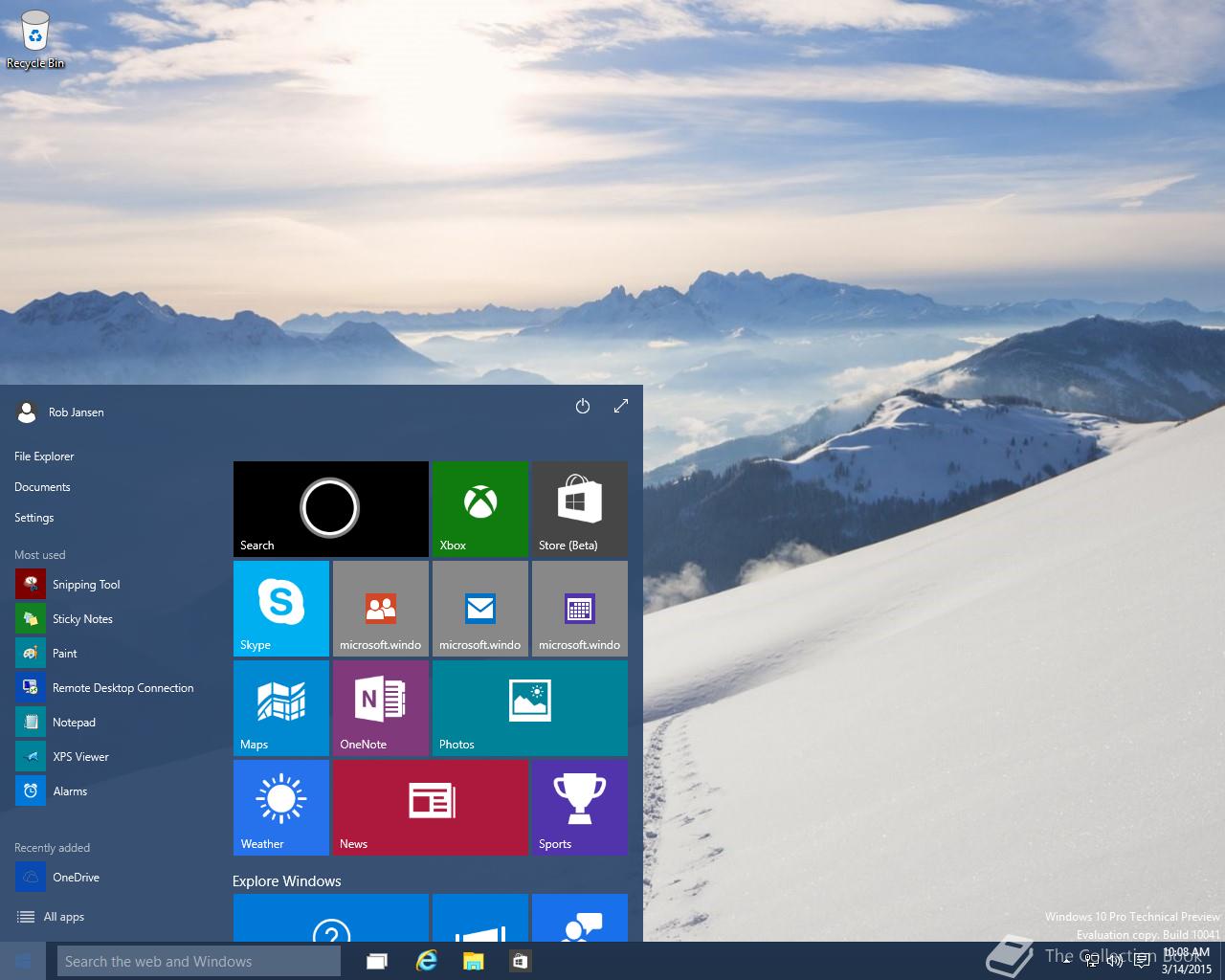
Task: Open the Rob Jansen user account menu
Action: point(60,412)
